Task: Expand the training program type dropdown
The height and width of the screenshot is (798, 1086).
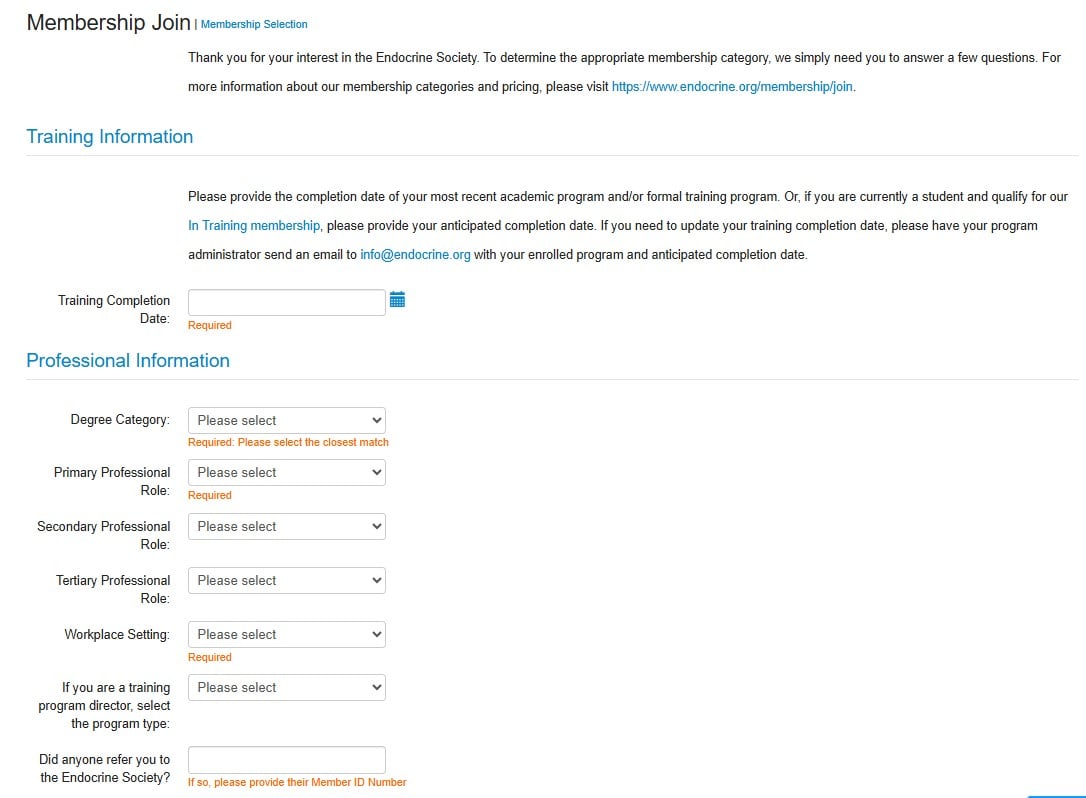Action: 286,687
